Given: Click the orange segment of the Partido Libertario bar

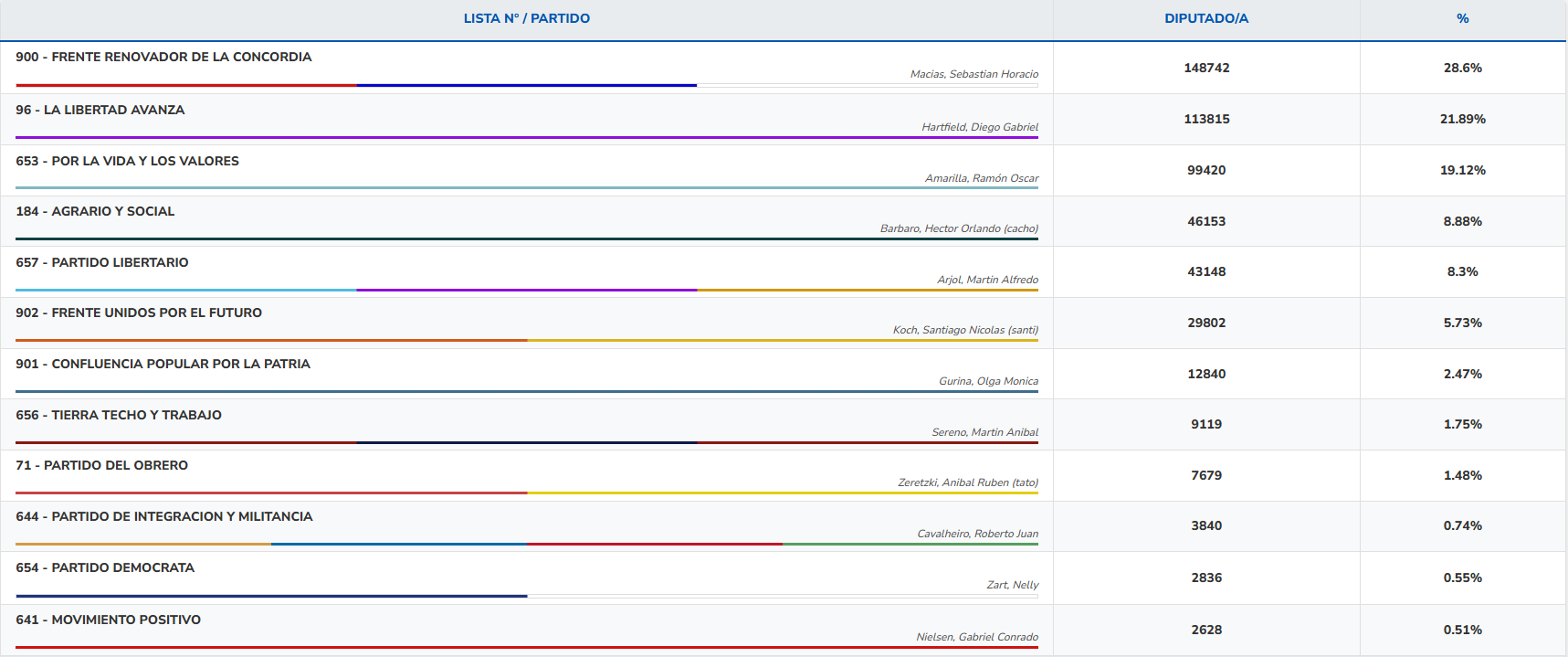Looking at the screenshot, I should click(x=868, y=290).
